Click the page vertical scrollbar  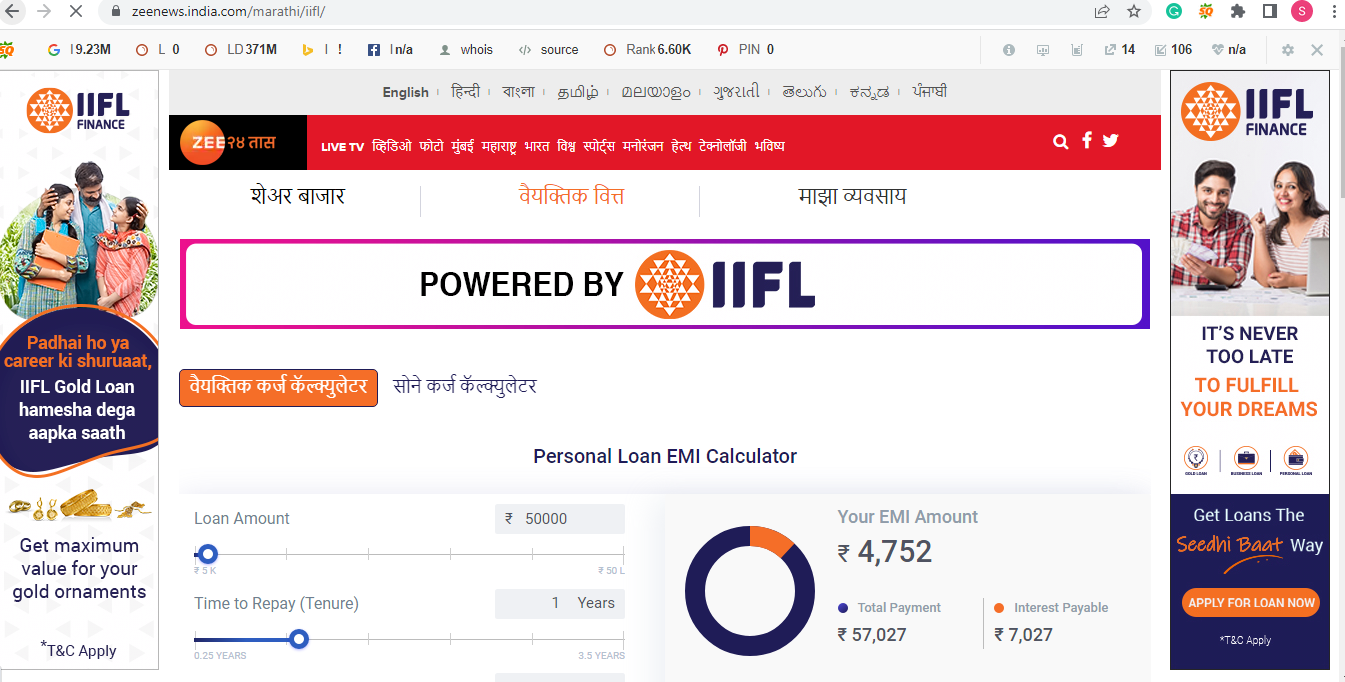point(1340,120)
